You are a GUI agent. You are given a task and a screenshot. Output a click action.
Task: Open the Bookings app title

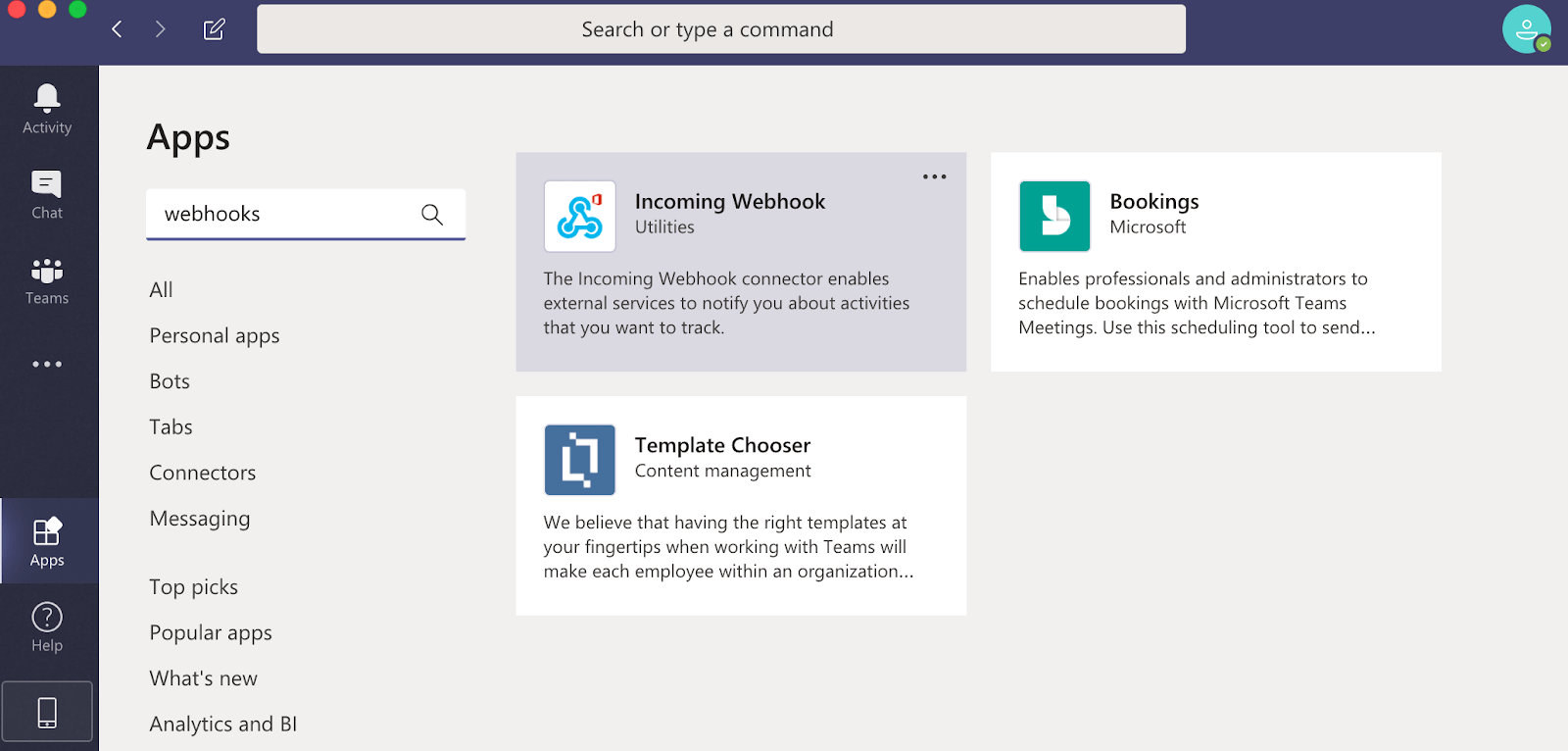1154,201
